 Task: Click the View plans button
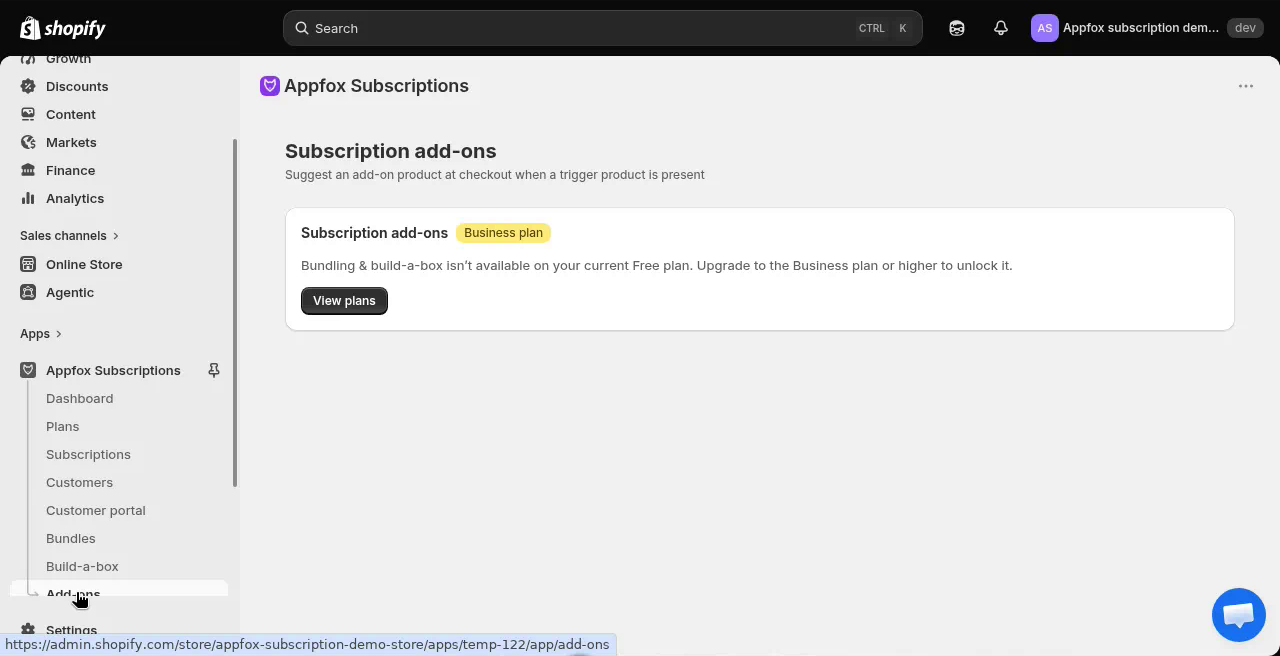point(344,301)
